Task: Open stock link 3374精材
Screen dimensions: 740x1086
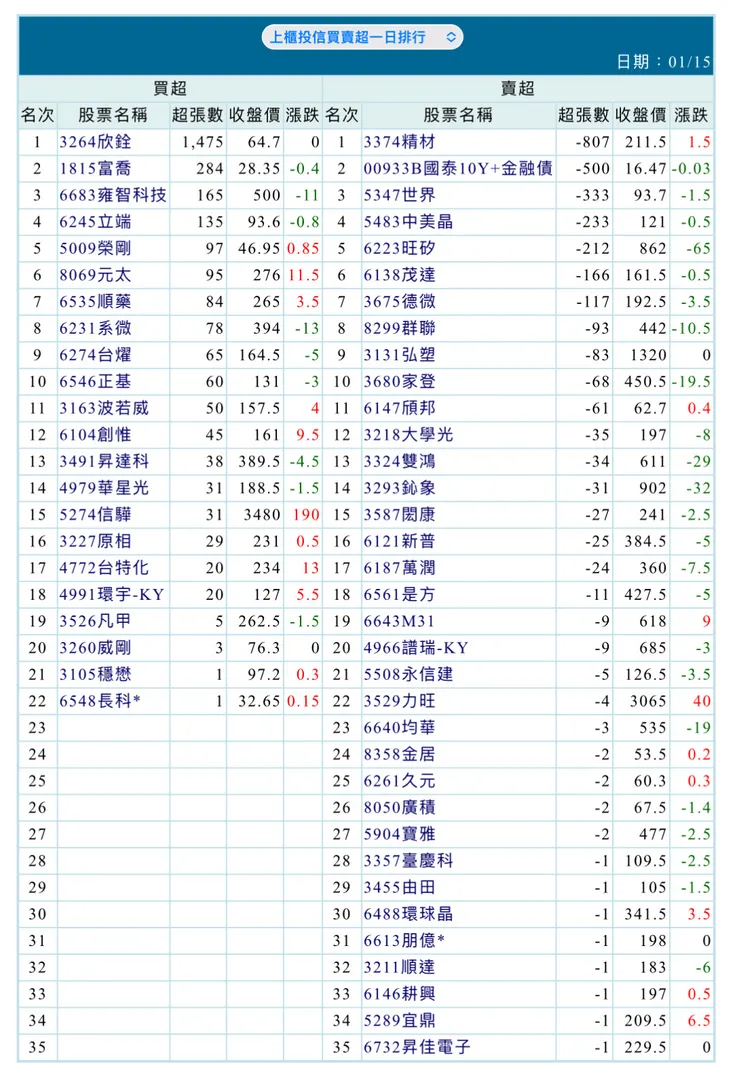Action: [x=400, y=142]
